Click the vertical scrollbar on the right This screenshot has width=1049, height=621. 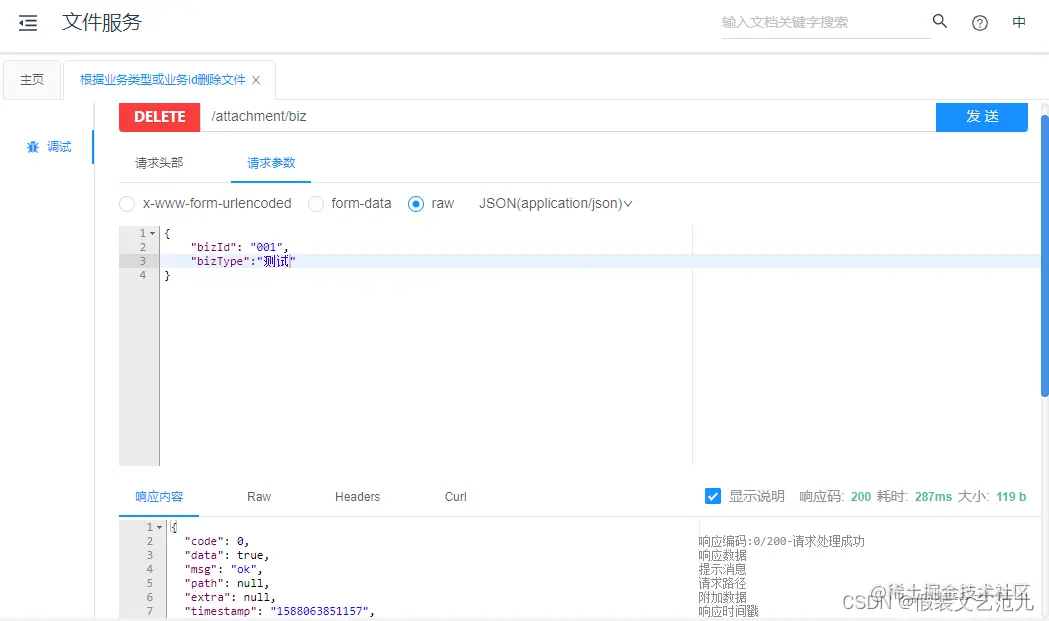[x=1044, y=254]
